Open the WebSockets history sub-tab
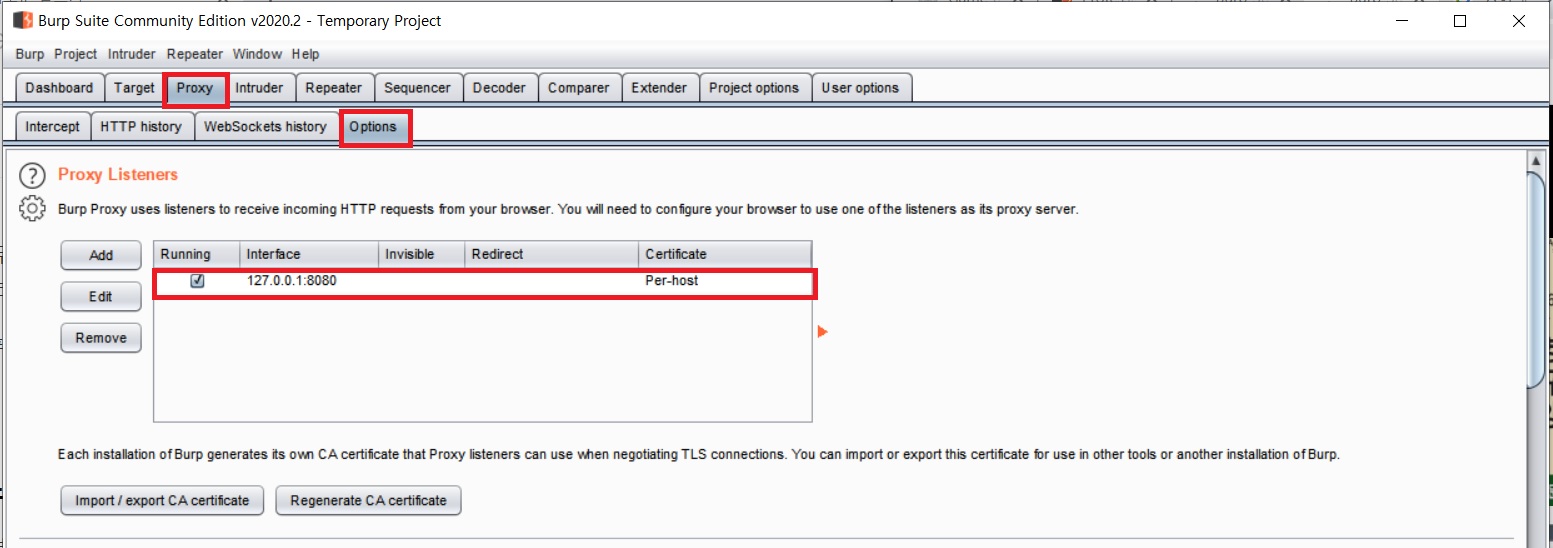This screenshot has height=548, width=1553. 265,127
